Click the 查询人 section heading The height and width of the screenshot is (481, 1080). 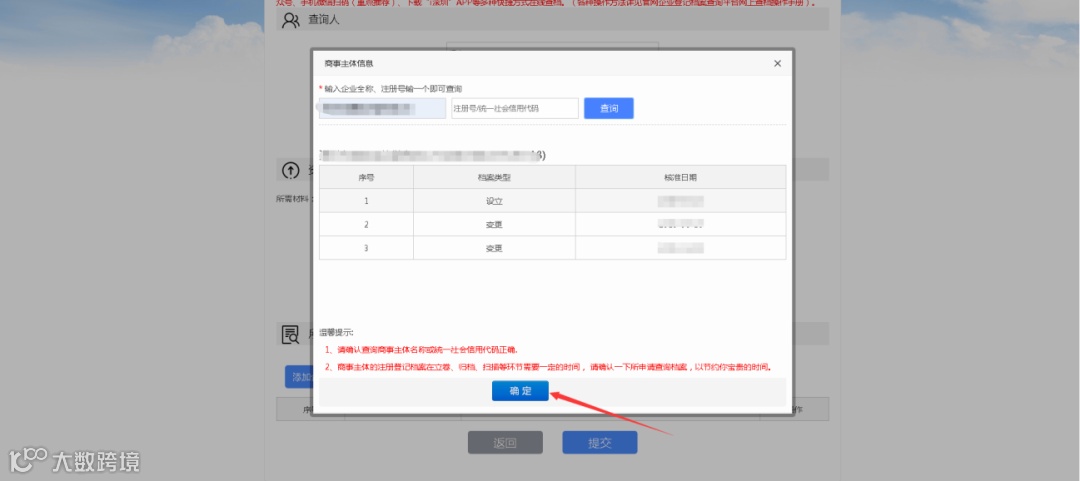[x=324, y=19]
